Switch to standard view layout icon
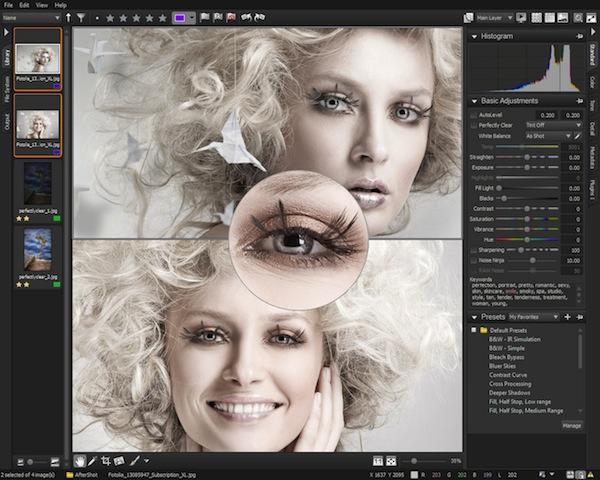This screenshot has height=480, width=600. pos(549,18)
